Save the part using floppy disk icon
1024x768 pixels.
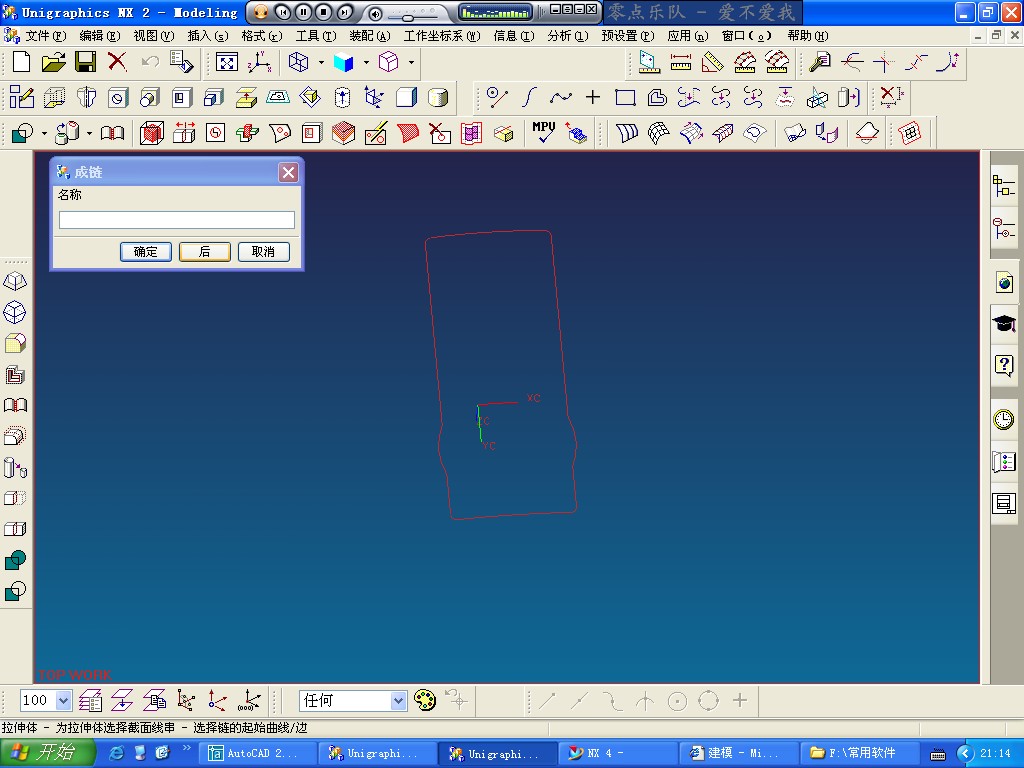click(x=86, y=63)
